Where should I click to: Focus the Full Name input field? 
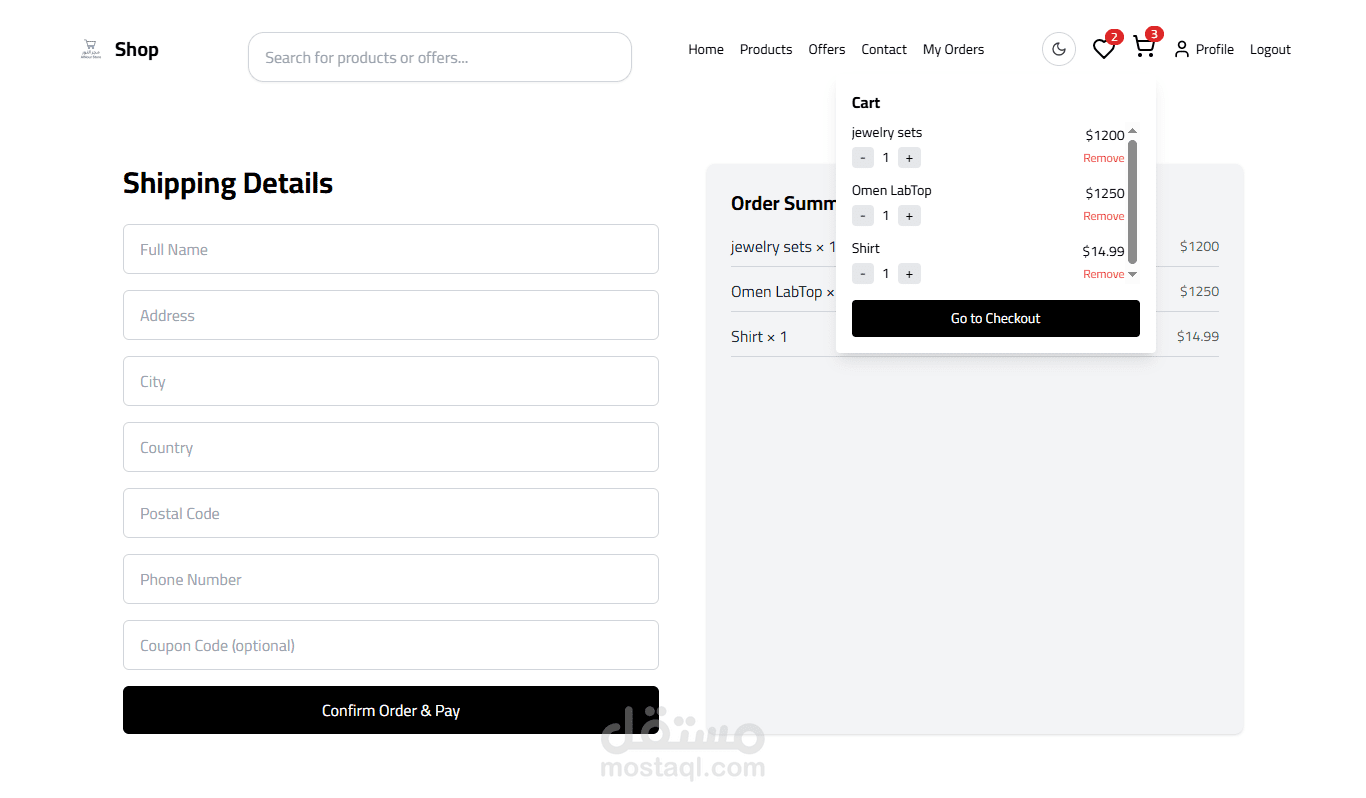pos(391,249)
